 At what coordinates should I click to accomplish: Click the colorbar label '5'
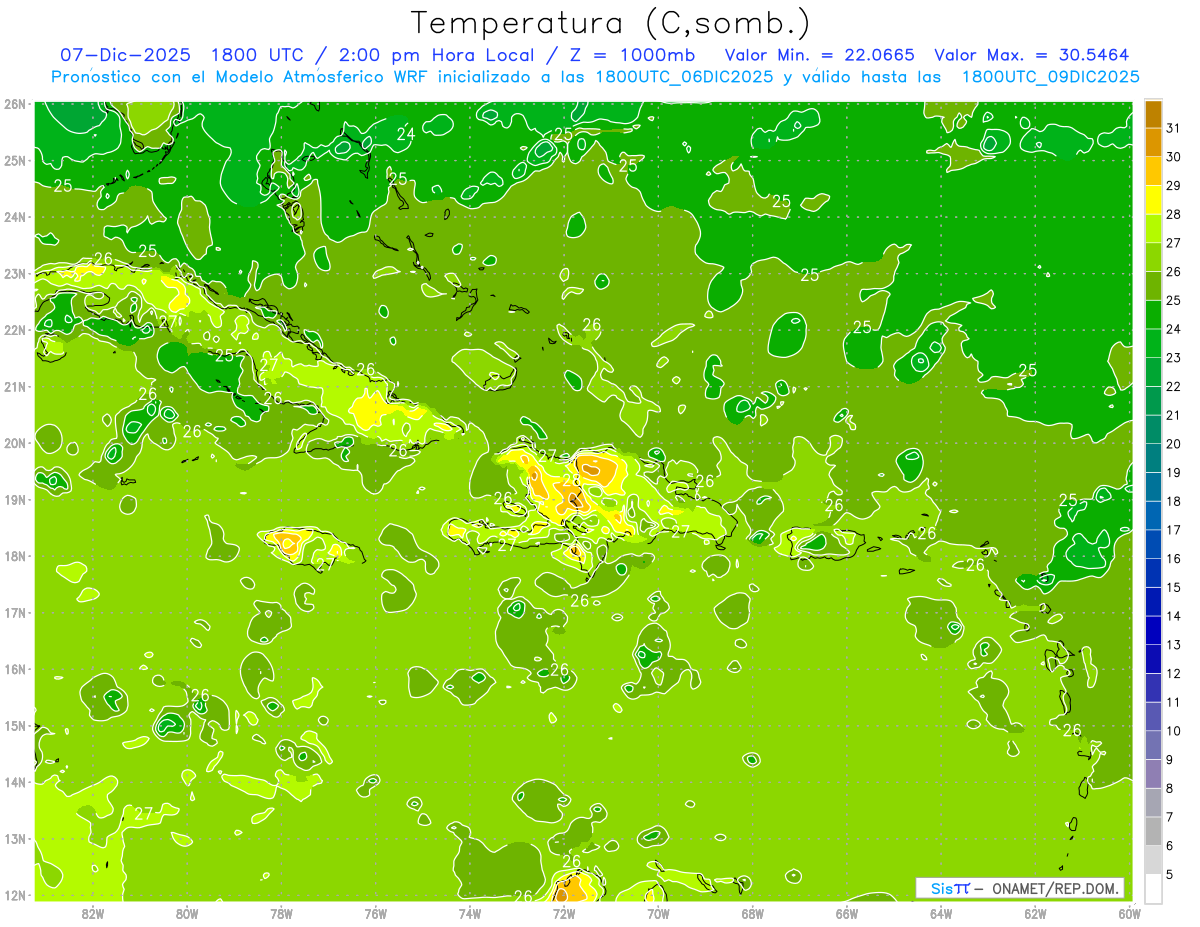[1172, 875]
